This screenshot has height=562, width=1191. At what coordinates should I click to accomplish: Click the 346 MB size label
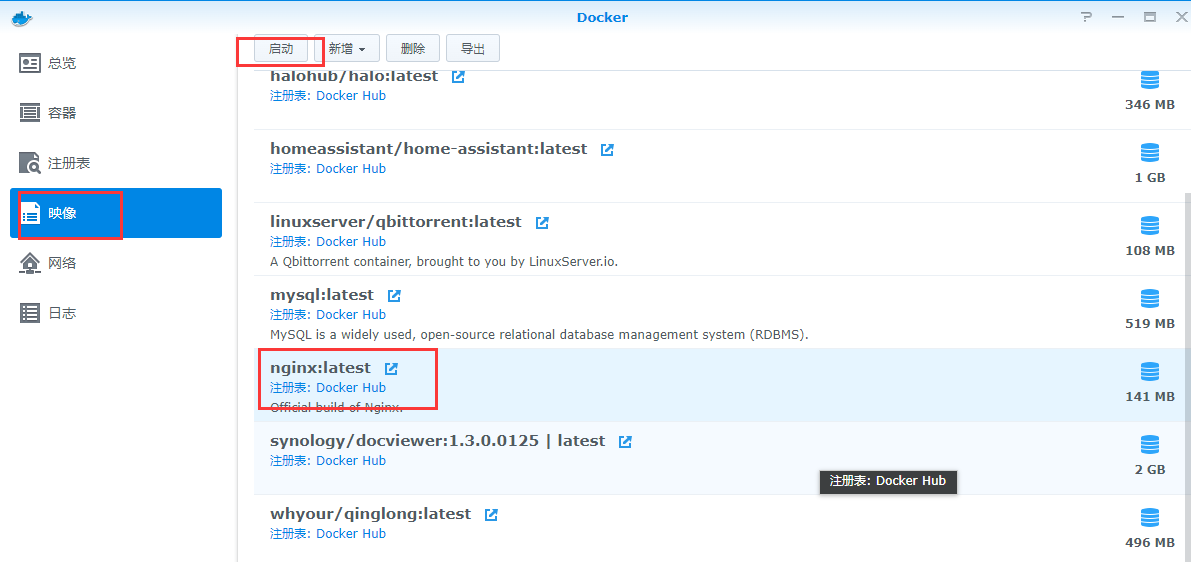1150,105
